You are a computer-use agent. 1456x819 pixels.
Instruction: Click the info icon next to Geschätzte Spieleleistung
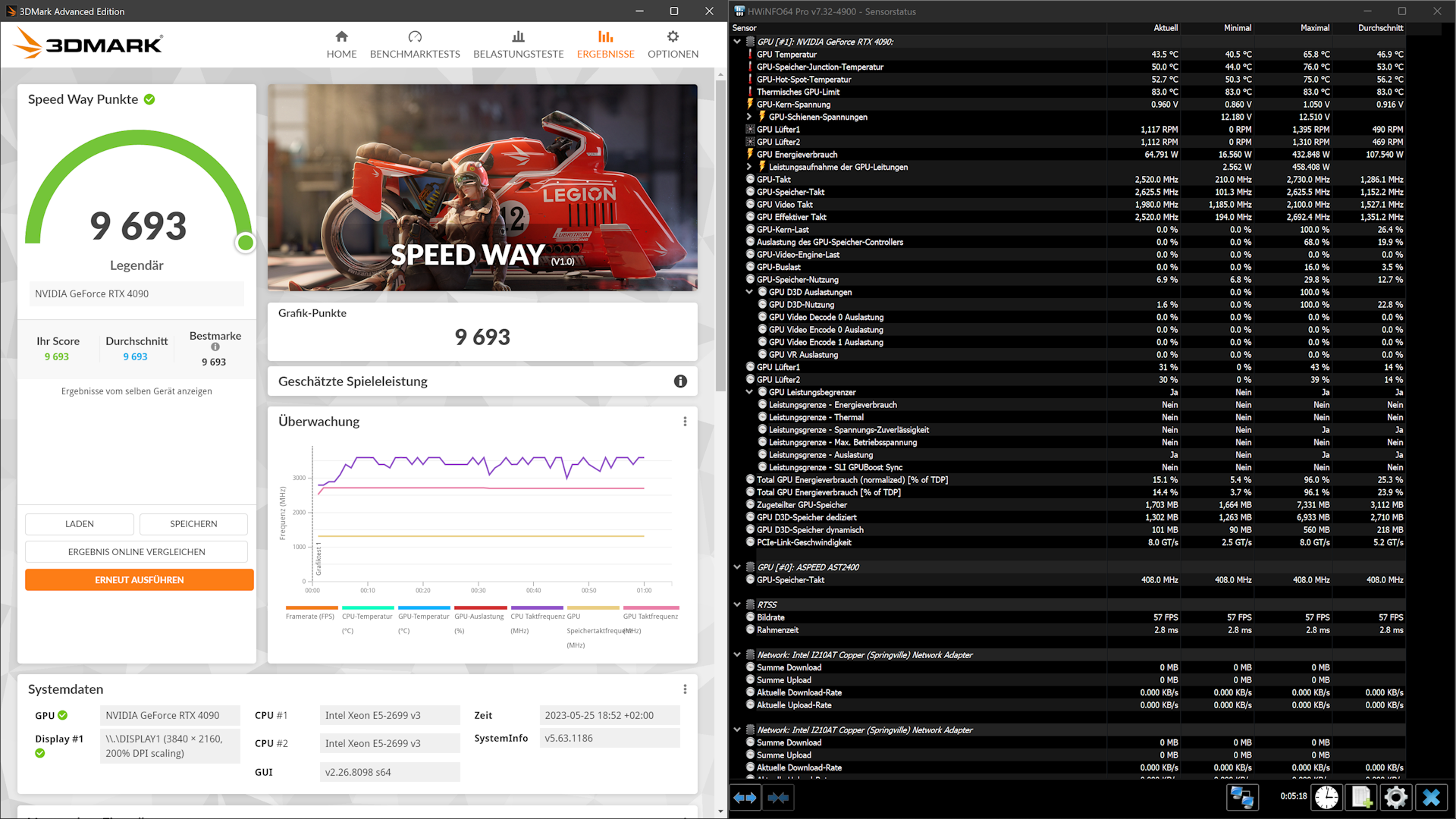coord(680,381)
